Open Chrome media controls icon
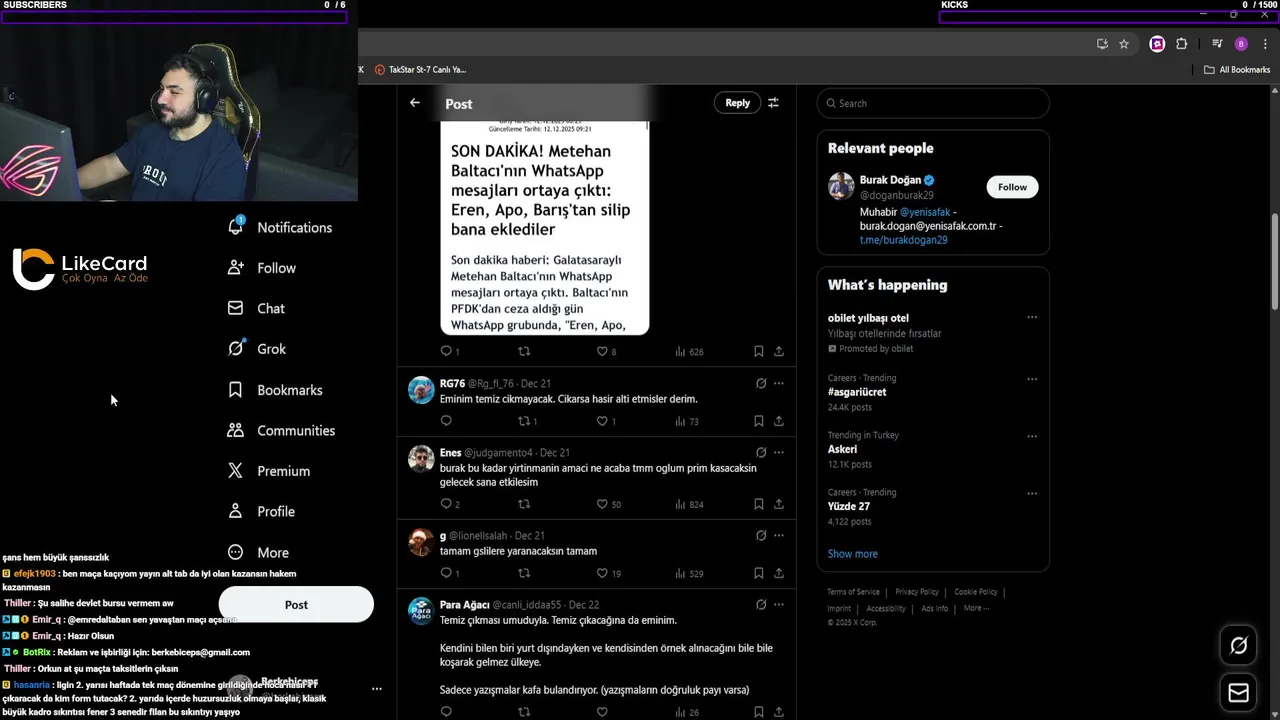 [1217, 44]
